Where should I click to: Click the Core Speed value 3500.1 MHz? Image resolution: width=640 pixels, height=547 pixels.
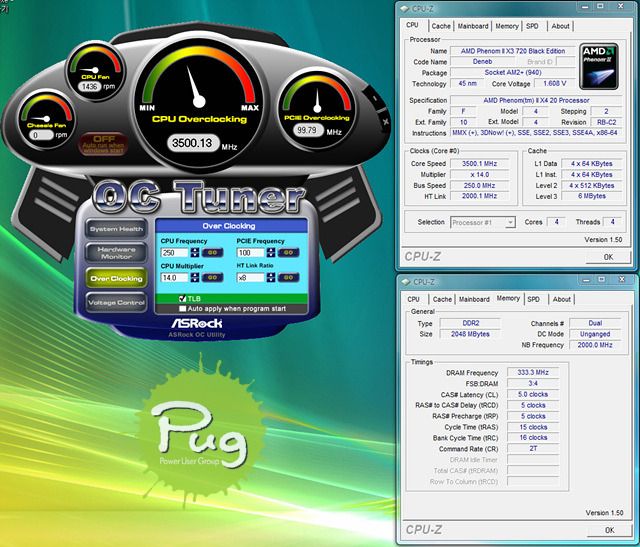point(479,164)
